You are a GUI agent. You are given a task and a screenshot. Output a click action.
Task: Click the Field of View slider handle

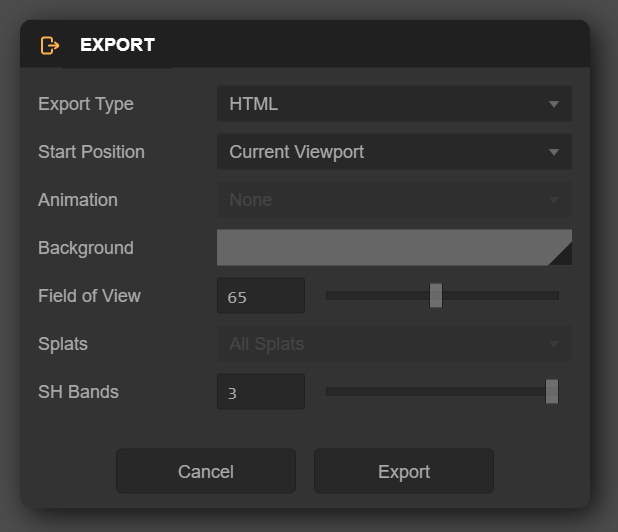[x=436, y=296]
